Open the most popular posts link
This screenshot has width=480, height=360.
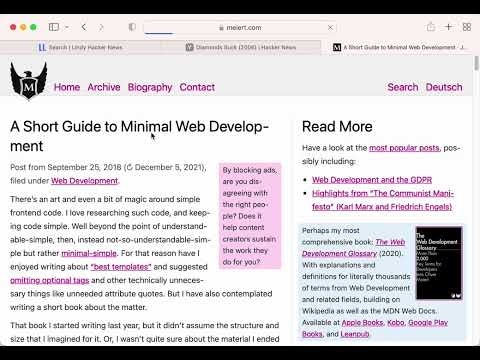point(404,148)
